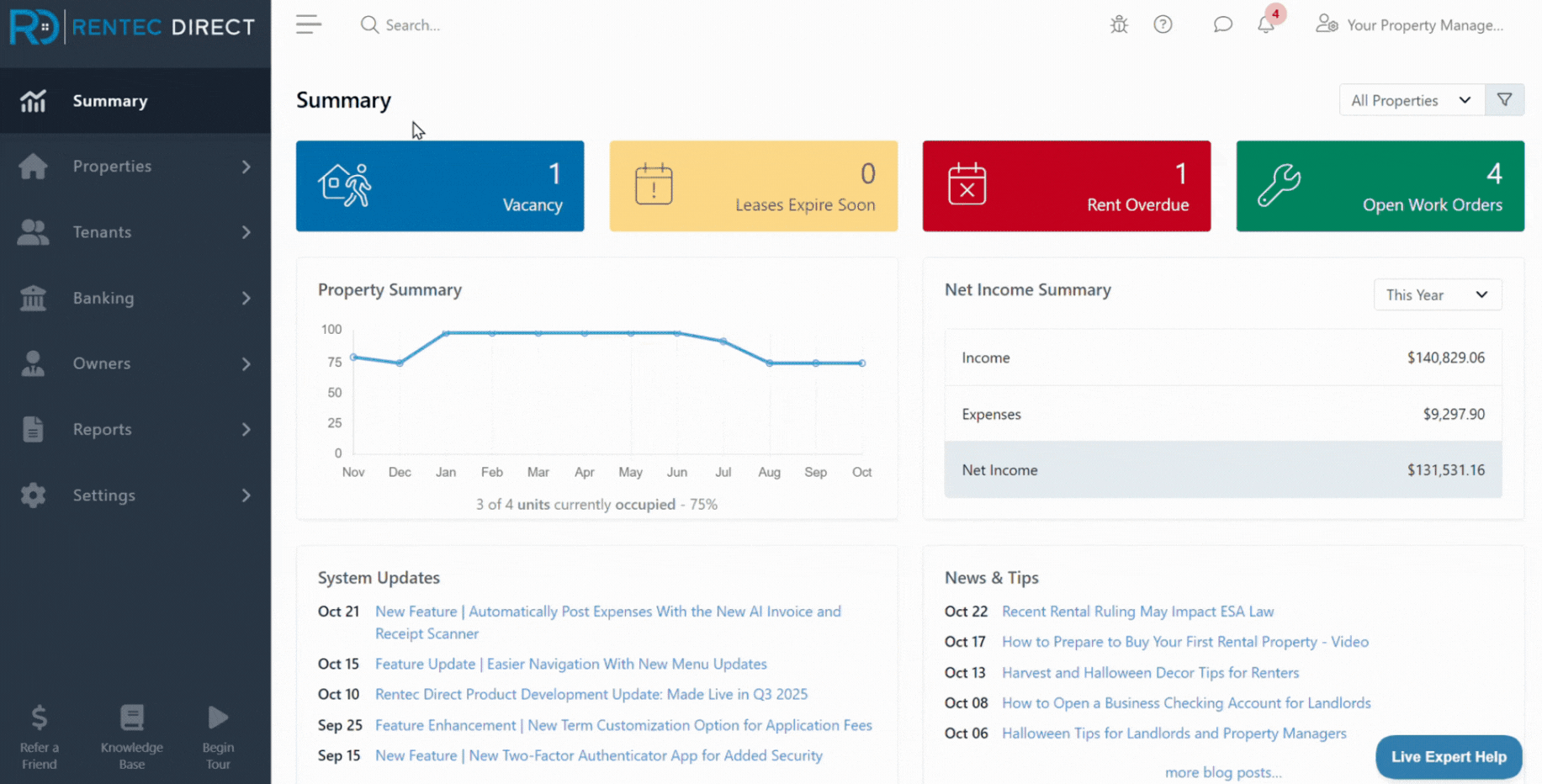Click the Your Property Manage... account name

tap(1425, 25)
